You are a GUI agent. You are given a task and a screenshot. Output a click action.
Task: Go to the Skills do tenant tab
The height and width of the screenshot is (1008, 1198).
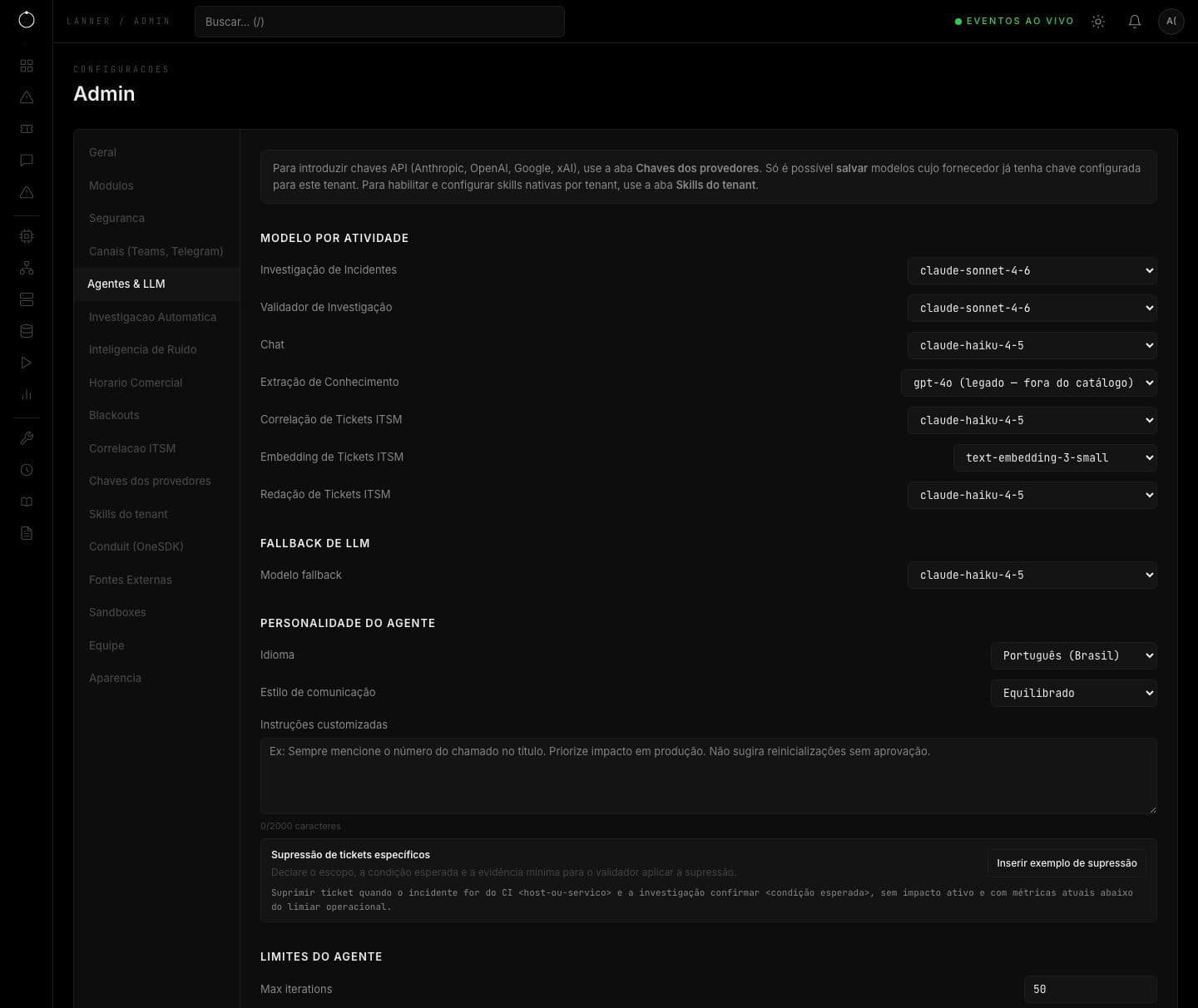tap(157, 515)
